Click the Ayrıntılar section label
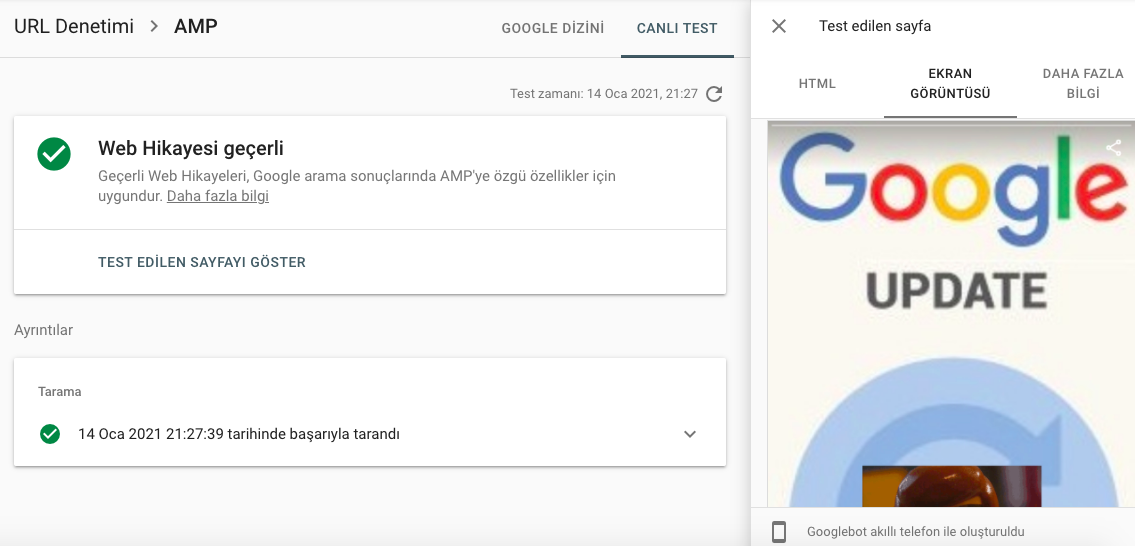The image size is (1135, 546). pyautogui.click(x=43, y=330)
